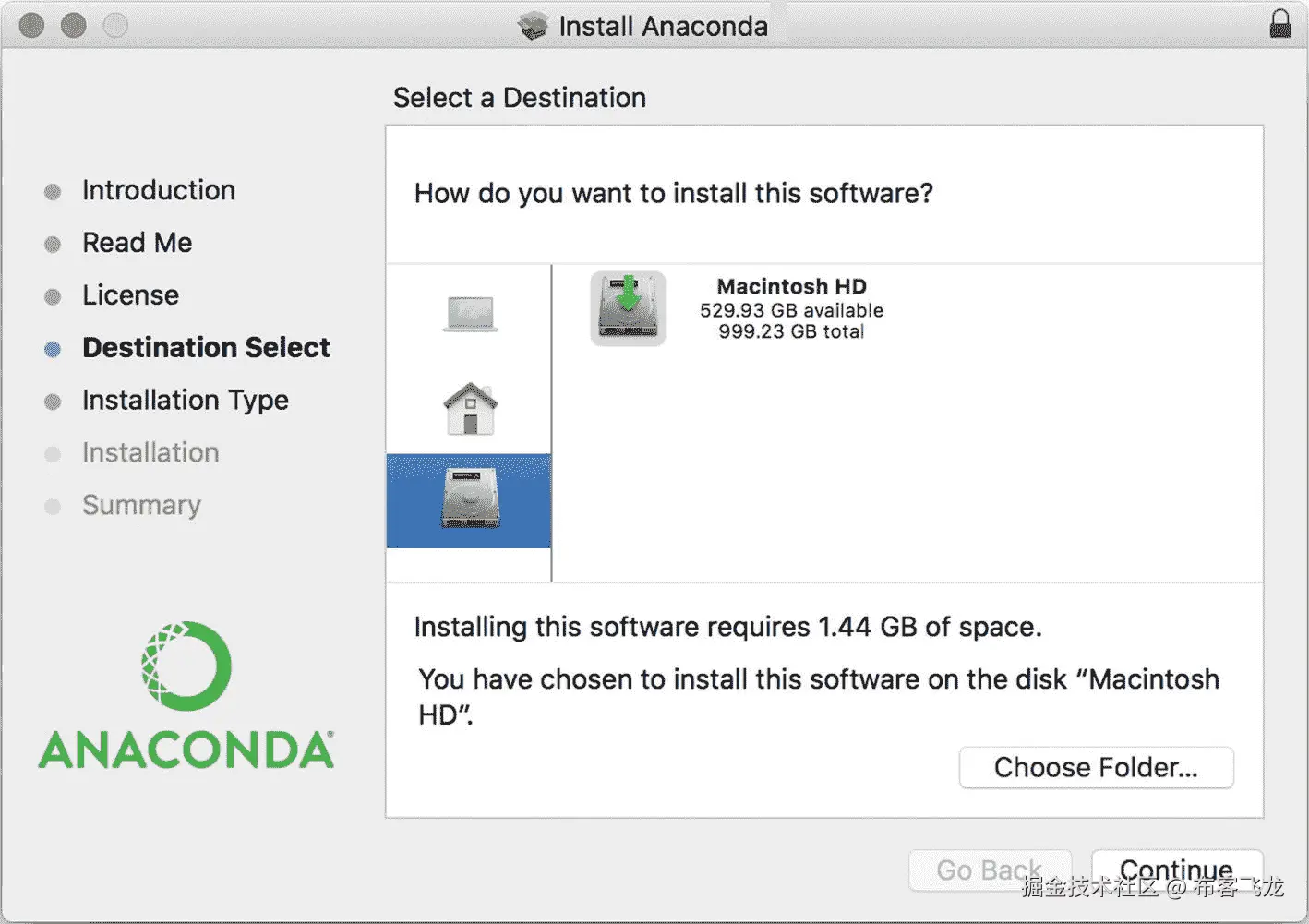The image size is (1309, 924).
Task: Close the Install Anaconda window
Action: 32,26
